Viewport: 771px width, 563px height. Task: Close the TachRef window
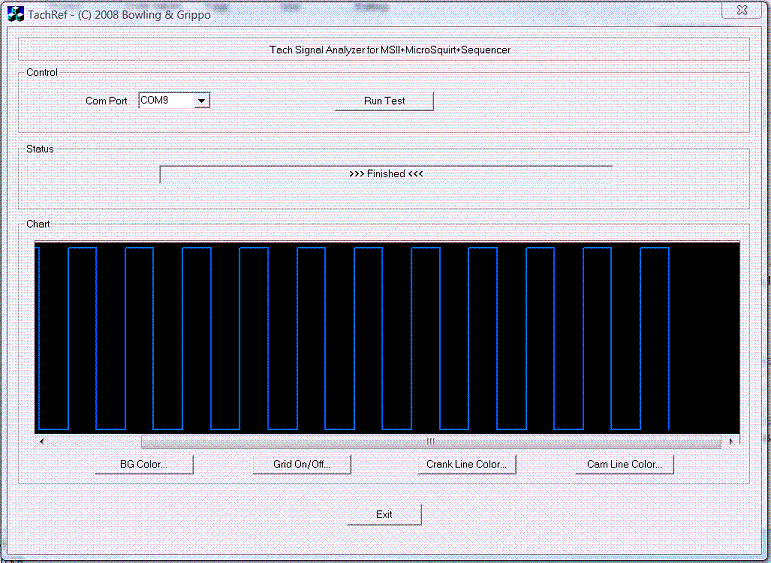pyautogui.click(x=741, y=10)
